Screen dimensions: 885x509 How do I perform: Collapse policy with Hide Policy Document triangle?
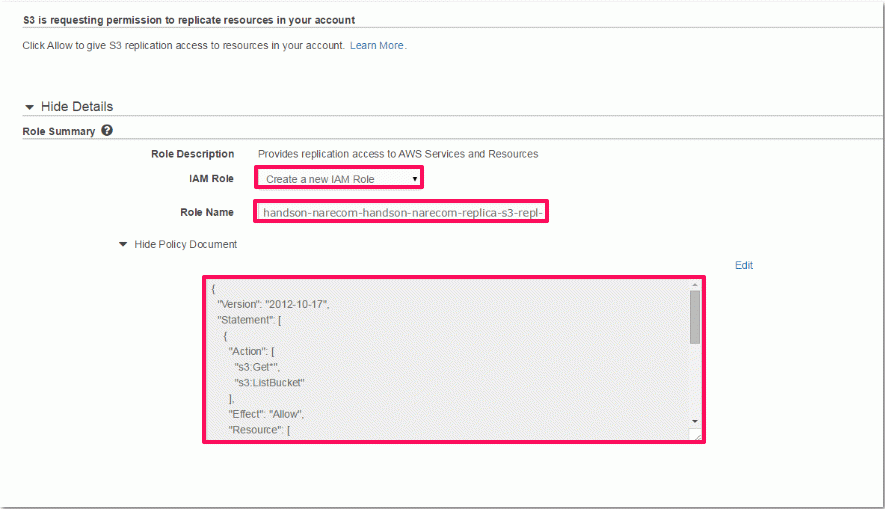[122, 244]
